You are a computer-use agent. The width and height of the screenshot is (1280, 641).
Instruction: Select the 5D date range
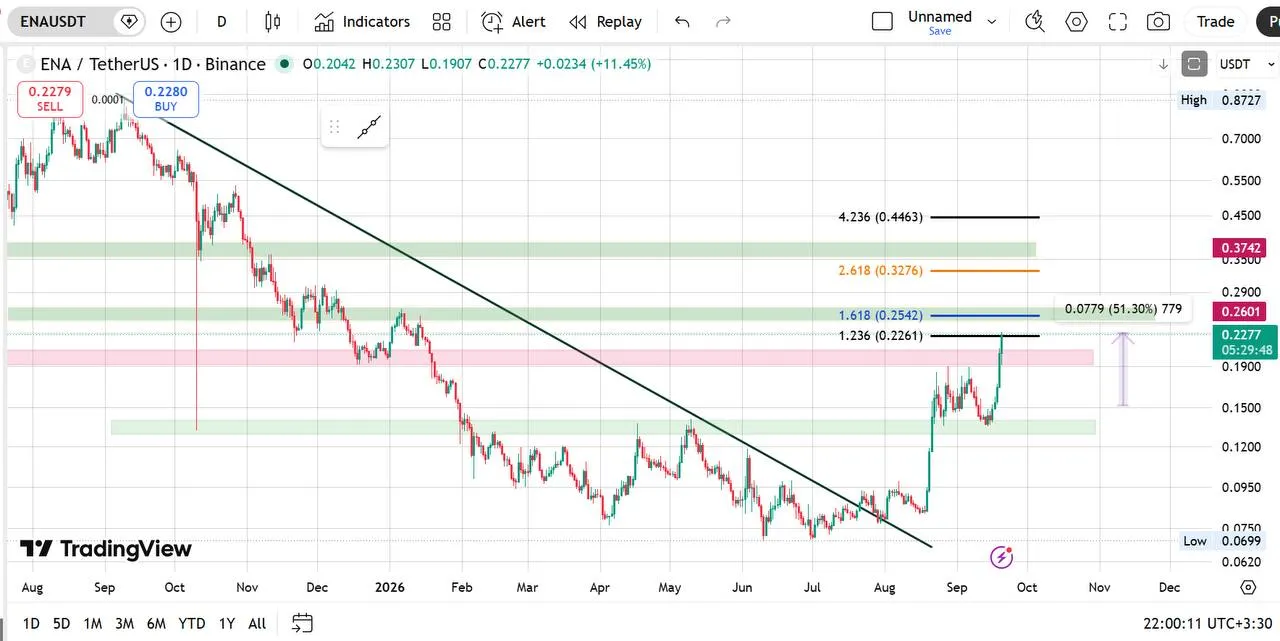click(61, 623)
